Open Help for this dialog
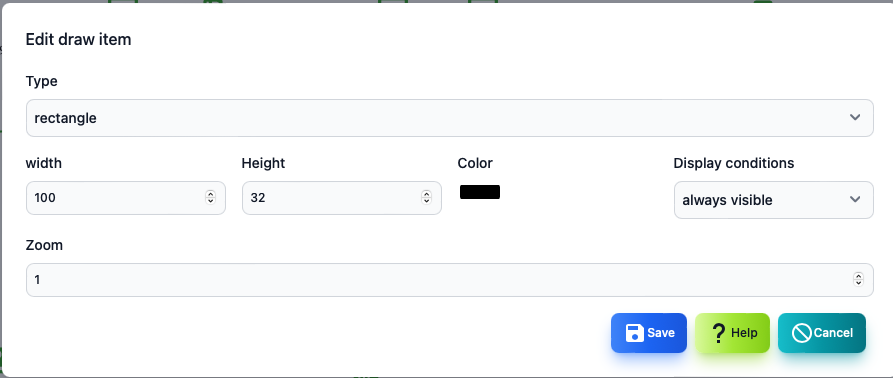The width and height of the screenshot is (893, 378). [x=732, y=333]
